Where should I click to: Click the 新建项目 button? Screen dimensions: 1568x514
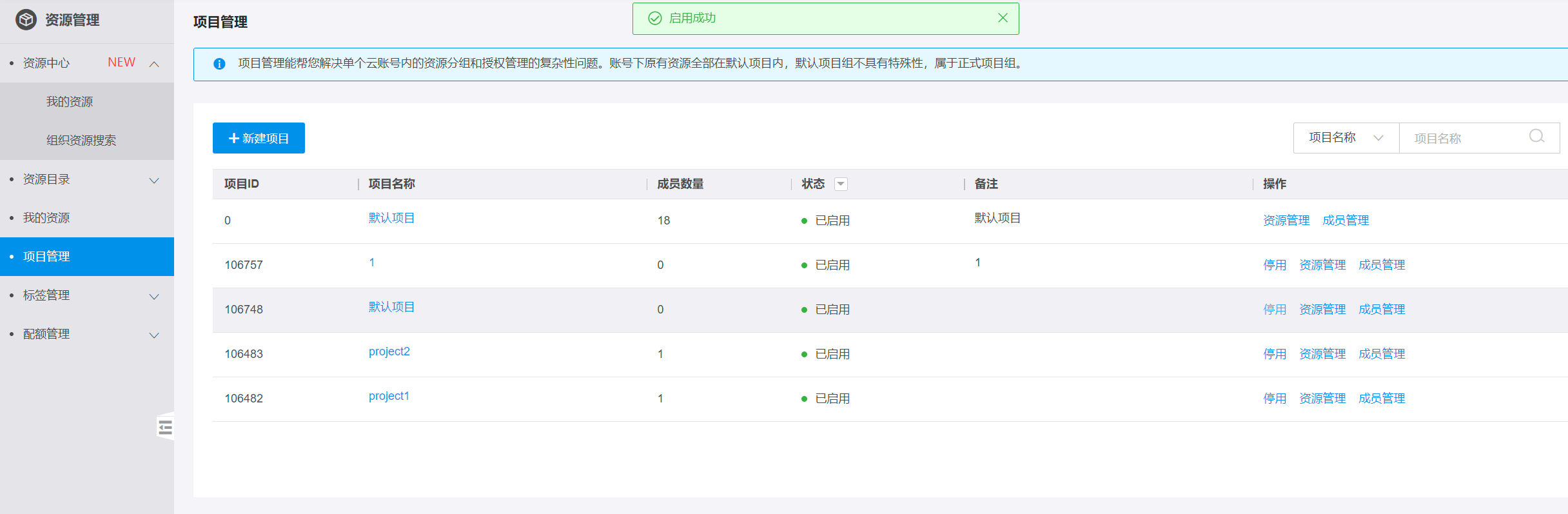coord(259,138)
